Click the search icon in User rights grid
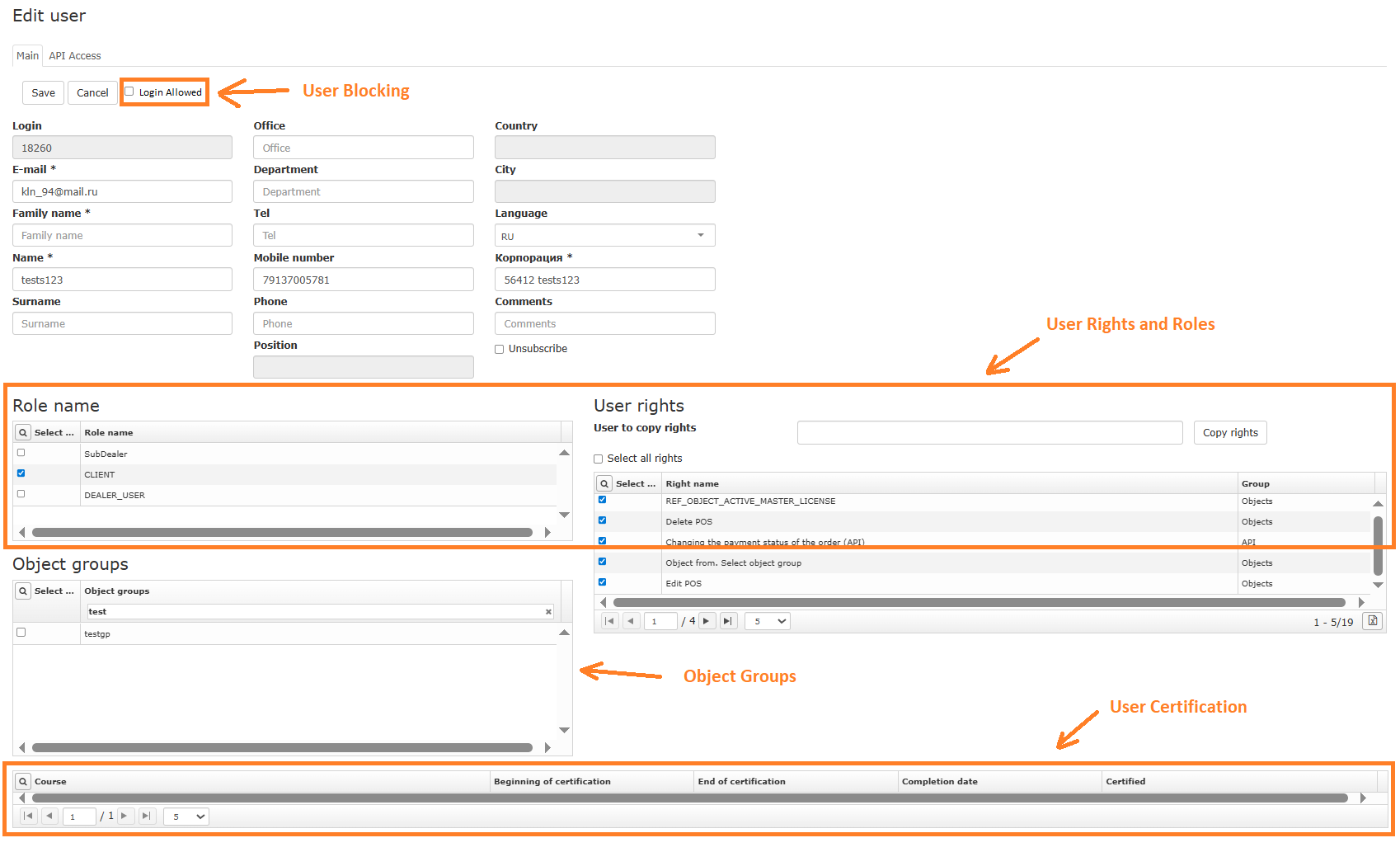Screen dimensions: 1400x852 click(604, 484)
